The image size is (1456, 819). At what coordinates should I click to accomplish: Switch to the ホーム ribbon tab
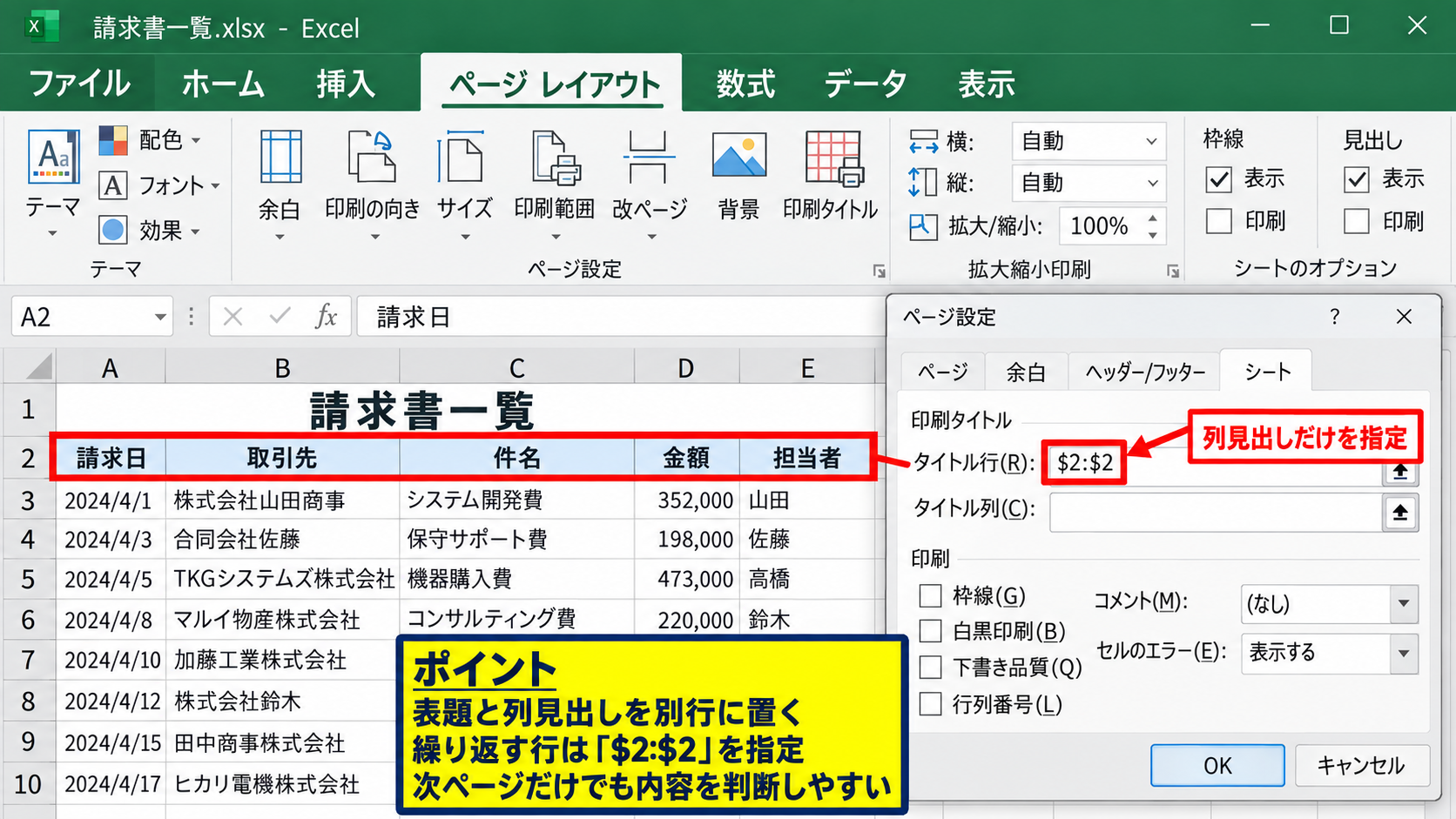coord(223,84)
